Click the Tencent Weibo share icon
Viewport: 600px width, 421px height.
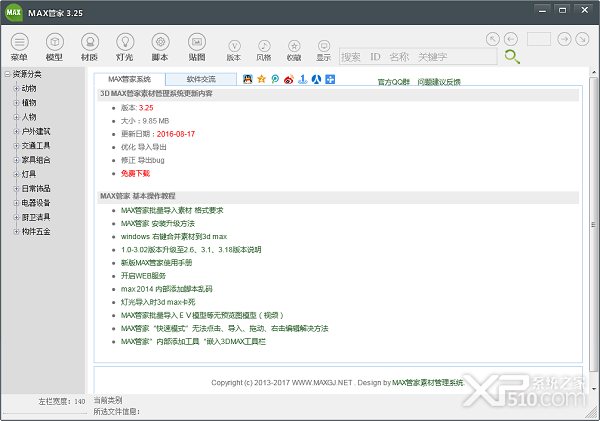click(x=275, y=79)
